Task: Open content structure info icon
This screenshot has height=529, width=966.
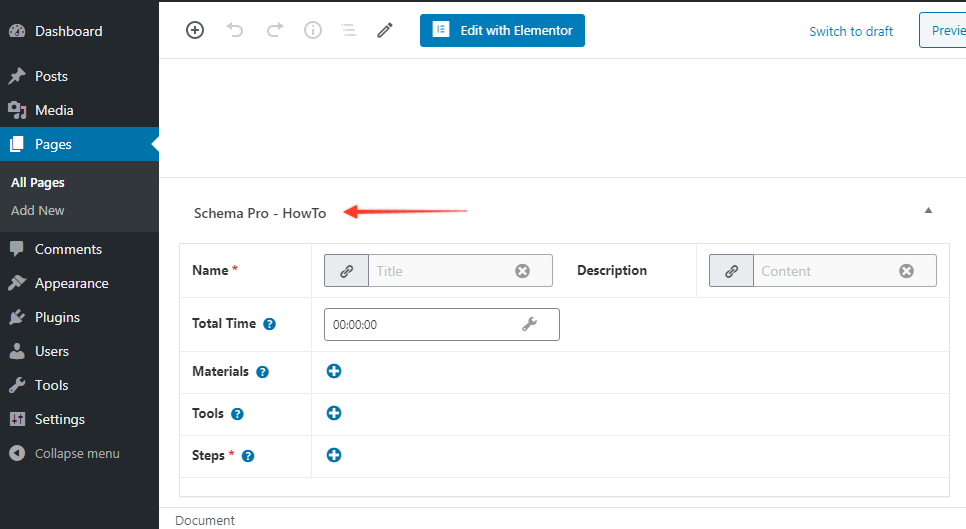Action: [313, 30]
